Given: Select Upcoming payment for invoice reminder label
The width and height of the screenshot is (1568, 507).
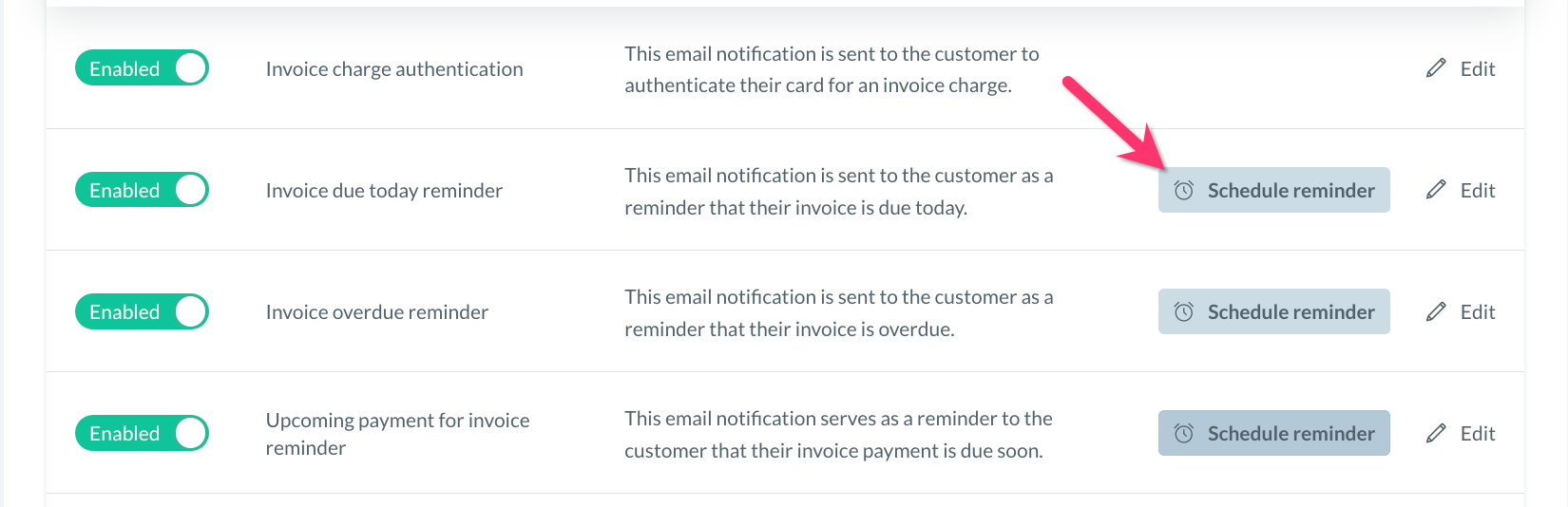Looking at the screenshot, I should (397, 433).
